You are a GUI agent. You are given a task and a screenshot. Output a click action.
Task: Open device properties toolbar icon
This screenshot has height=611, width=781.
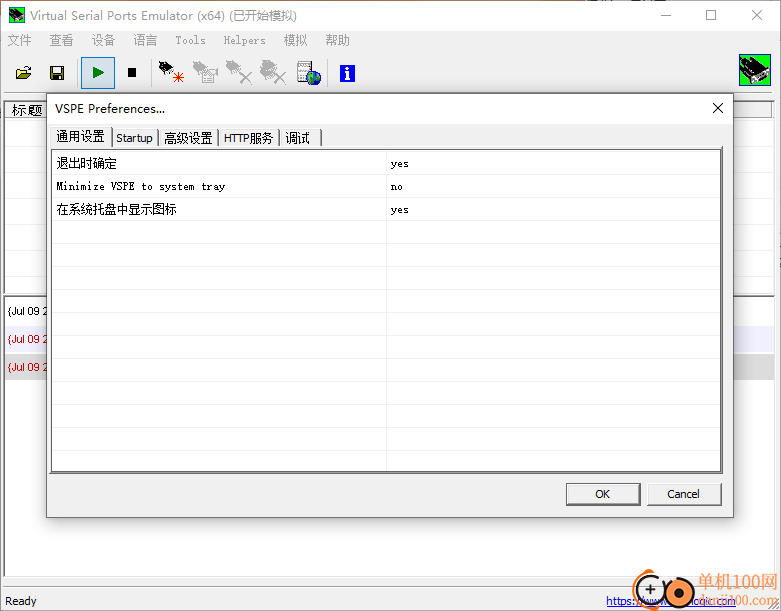(x=205, y=72)
